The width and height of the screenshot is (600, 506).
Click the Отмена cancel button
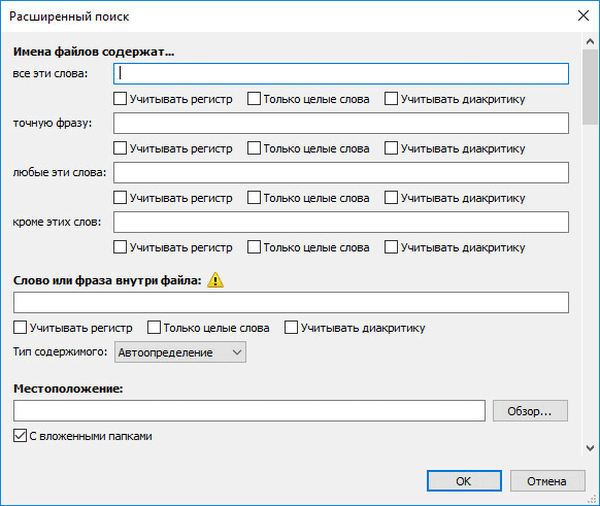[547, 481]
